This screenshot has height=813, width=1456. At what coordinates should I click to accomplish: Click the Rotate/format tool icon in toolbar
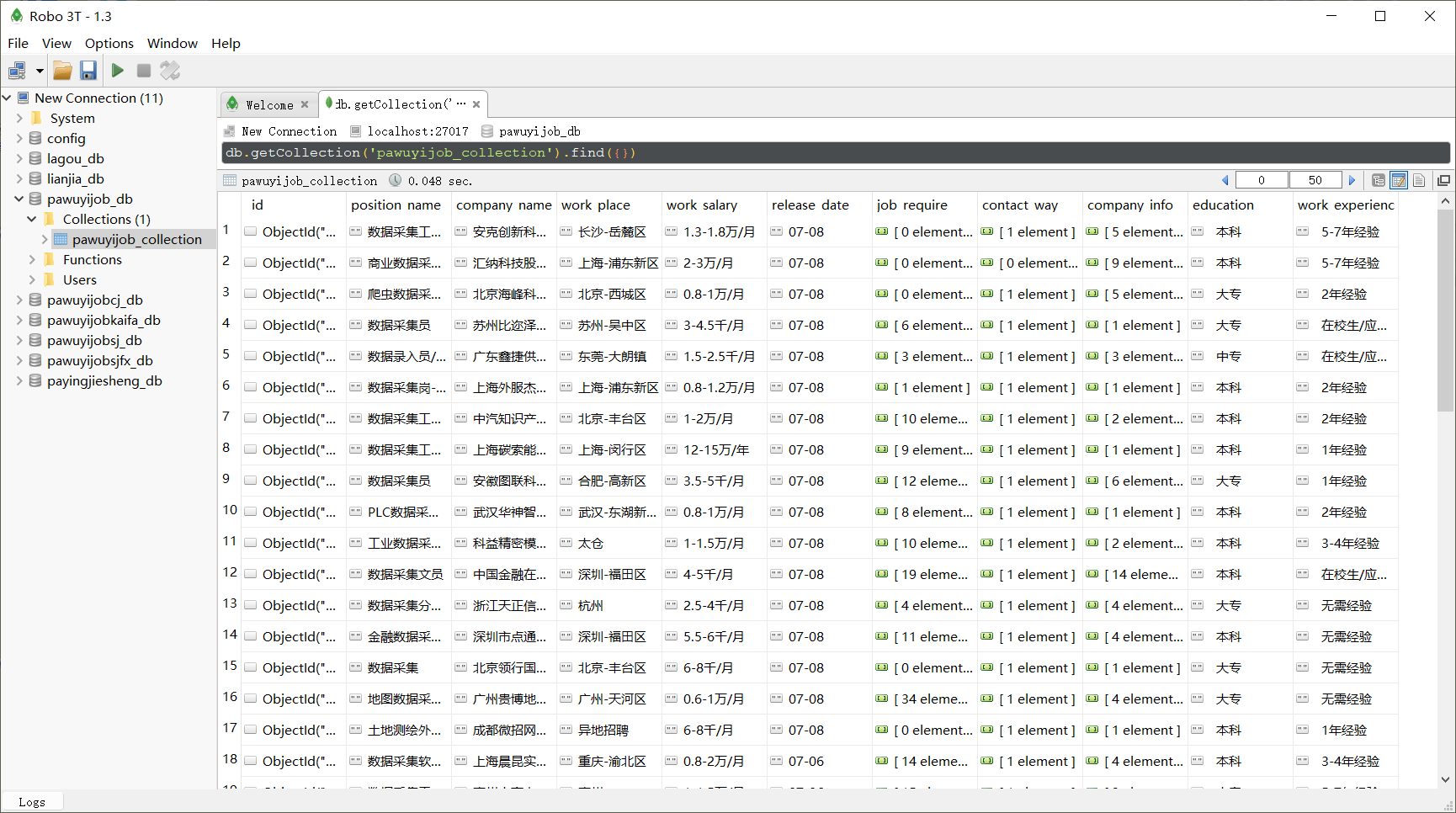click(170, 71)
